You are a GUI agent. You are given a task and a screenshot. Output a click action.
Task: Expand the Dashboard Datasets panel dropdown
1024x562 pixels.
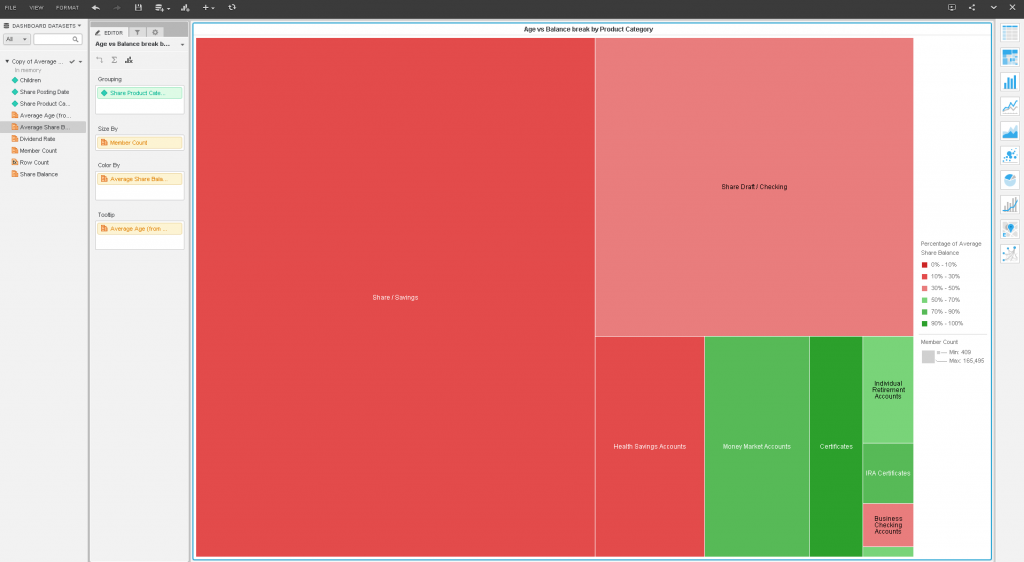click(79, 25)
